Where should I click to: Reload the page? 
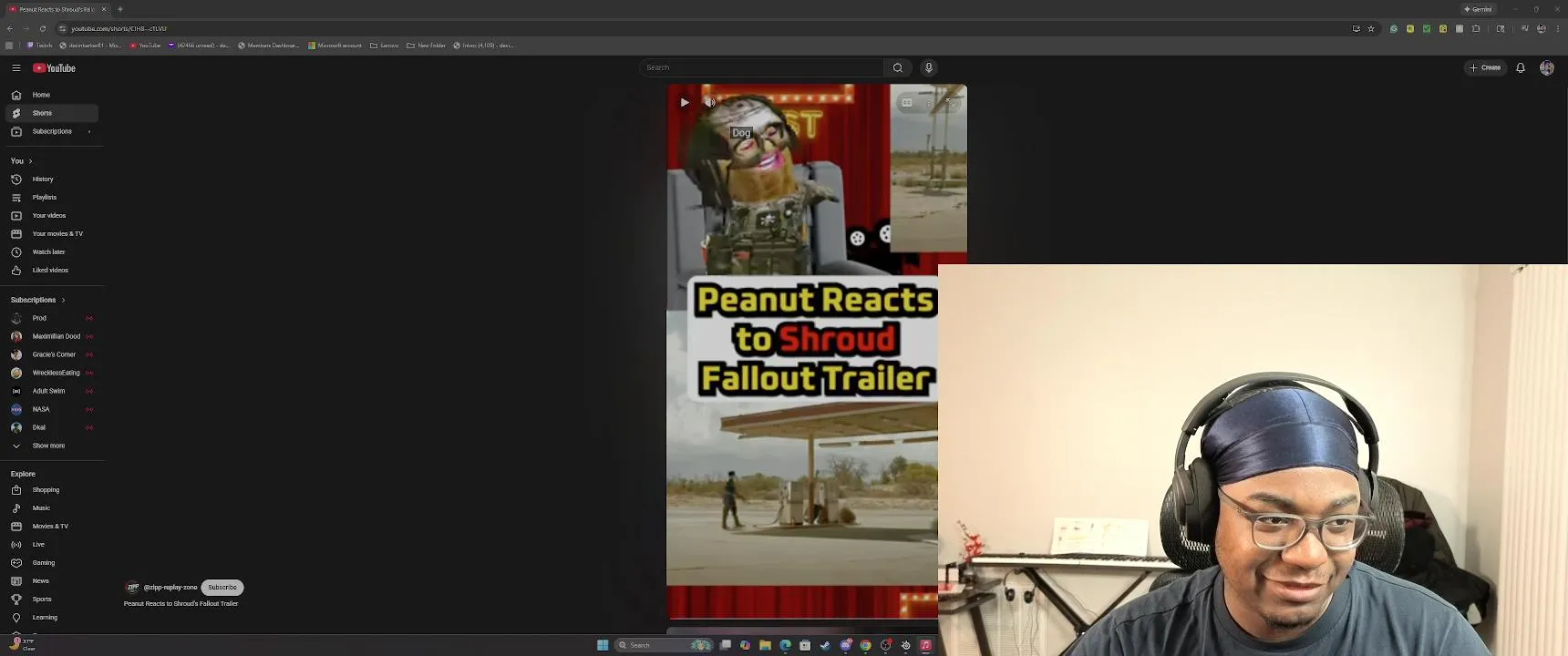43,28
